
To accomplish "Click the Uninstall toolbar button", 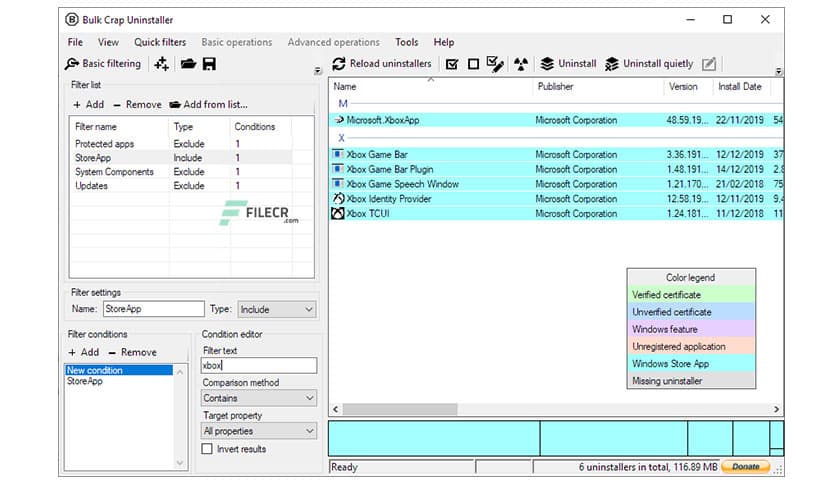I will coord(568,64).
